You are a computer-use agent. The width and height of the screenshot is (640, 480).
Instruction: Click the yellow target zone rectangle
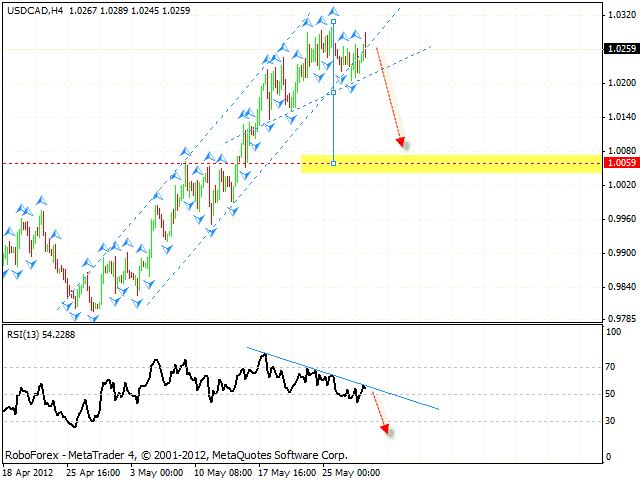click(450, 163)
